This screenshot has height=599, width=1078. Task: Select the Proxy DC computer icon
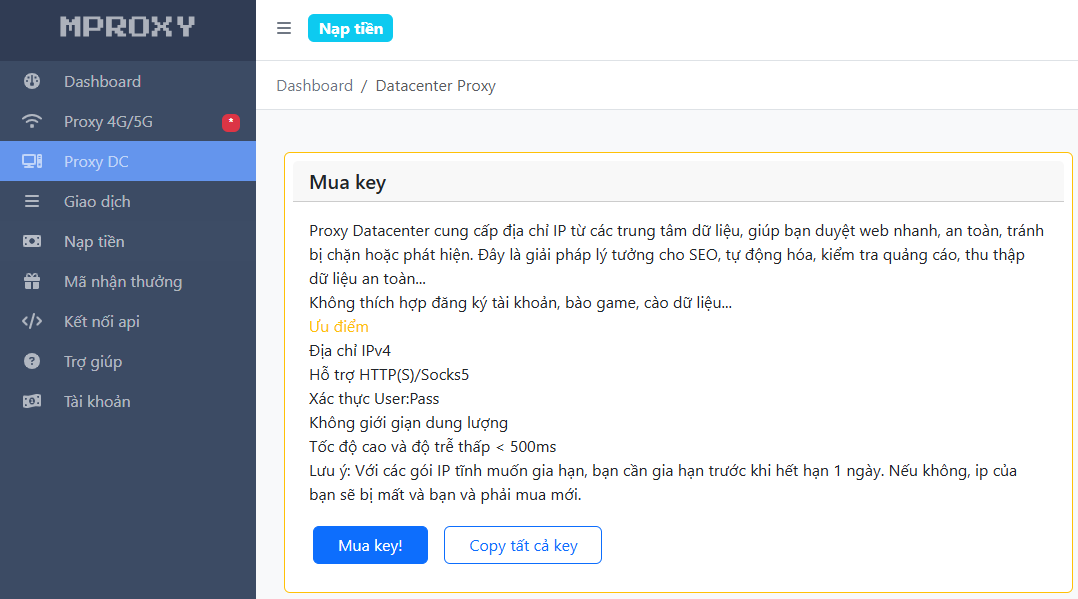tap(32, 162)
